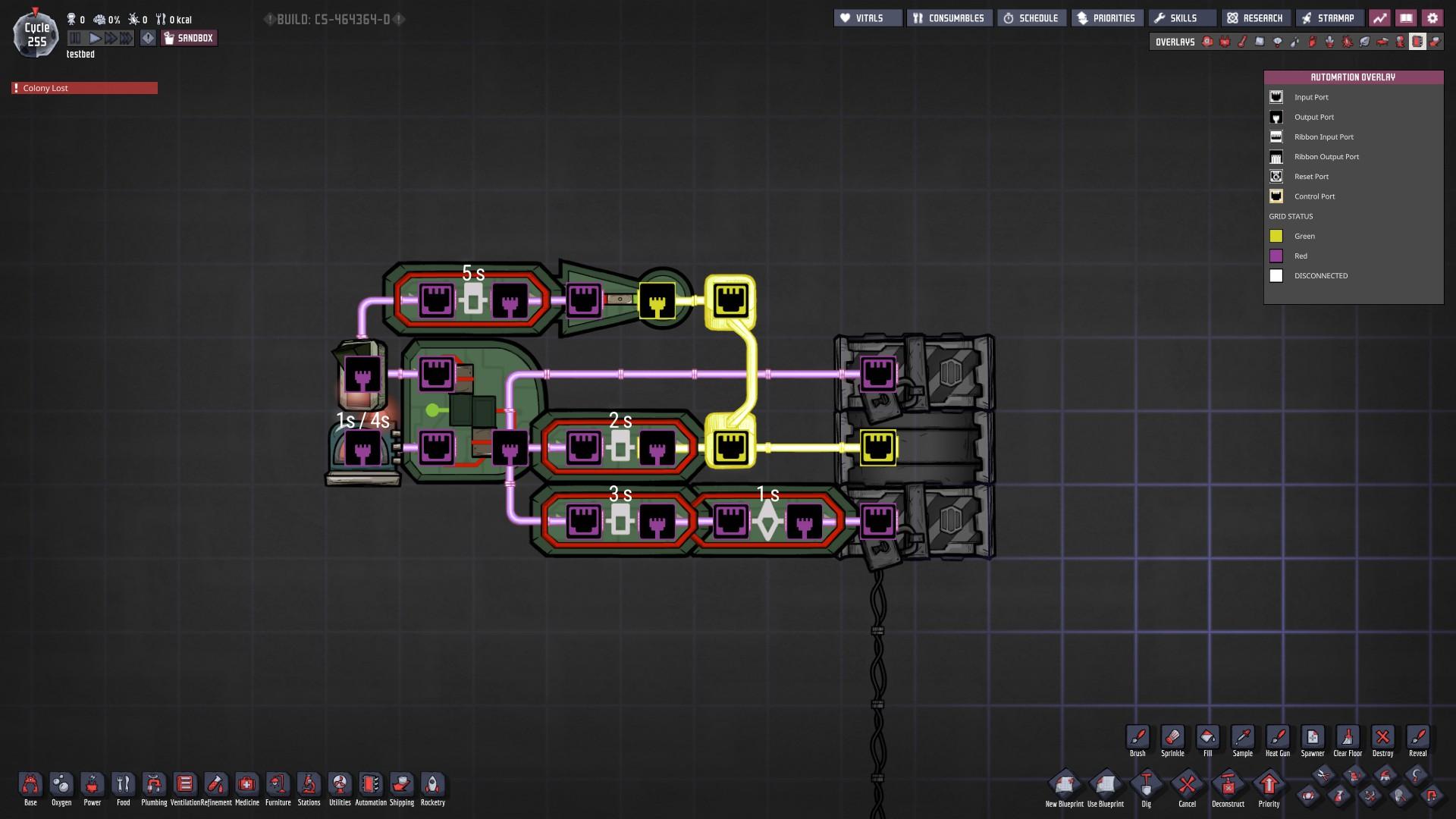This screenshot has width=1456, height=819.
Task: Toggle the Oxygen overlay icon
Action: pos(1207,42)
